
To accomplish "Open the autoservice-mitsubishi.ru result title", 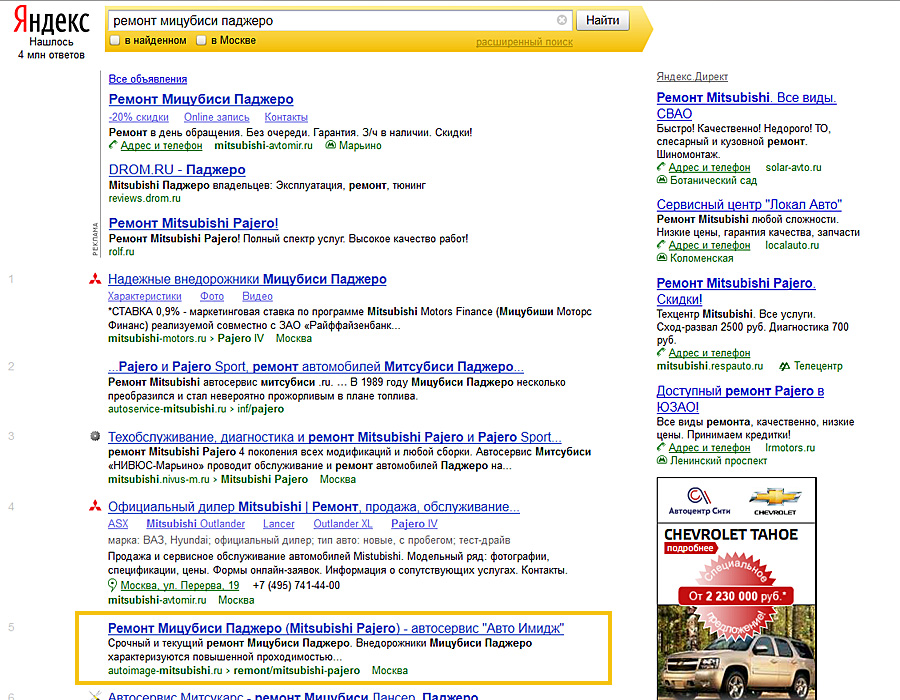I will [316, 367].
